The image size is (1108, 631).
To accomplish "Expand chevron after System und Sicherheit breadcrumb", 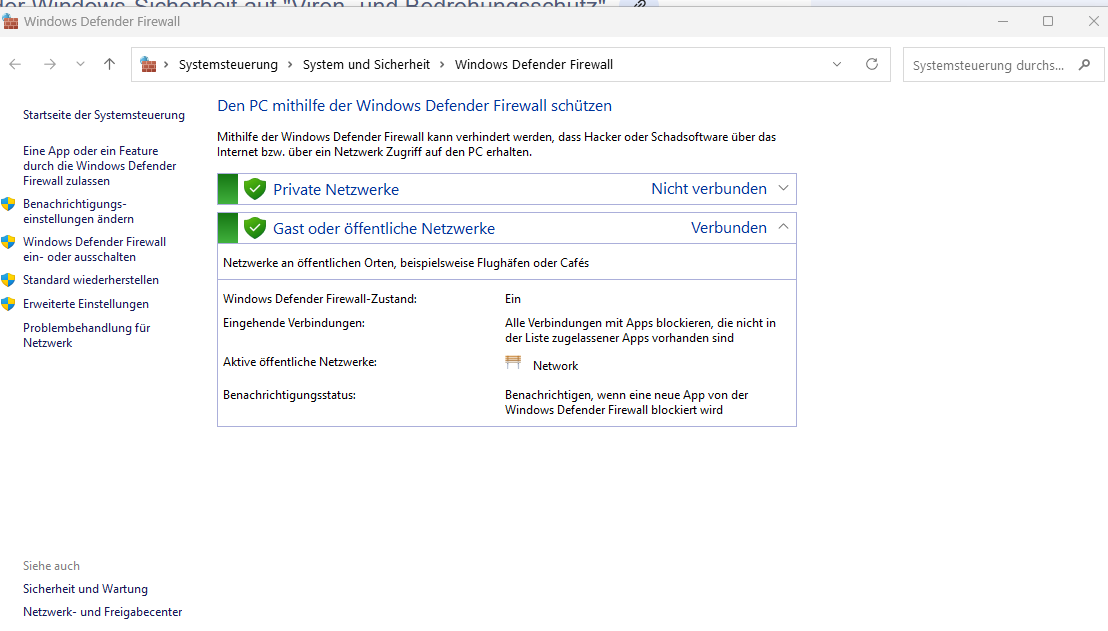I will [442, 64].
